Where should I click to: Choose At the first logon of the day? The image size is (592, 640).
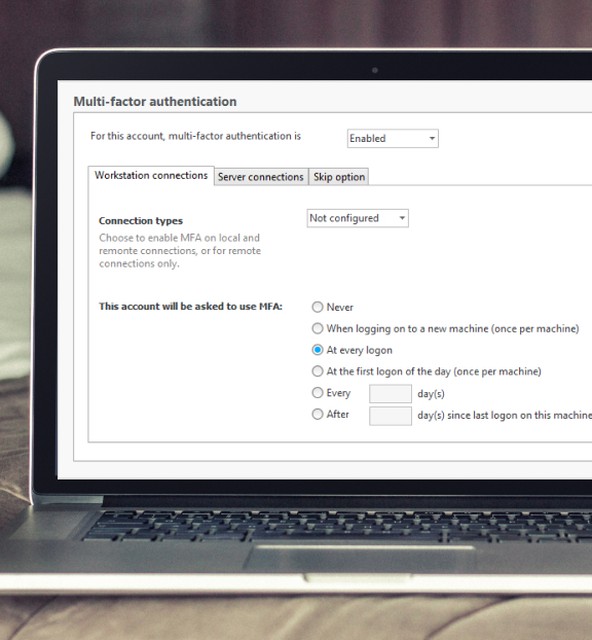[317, 371]
